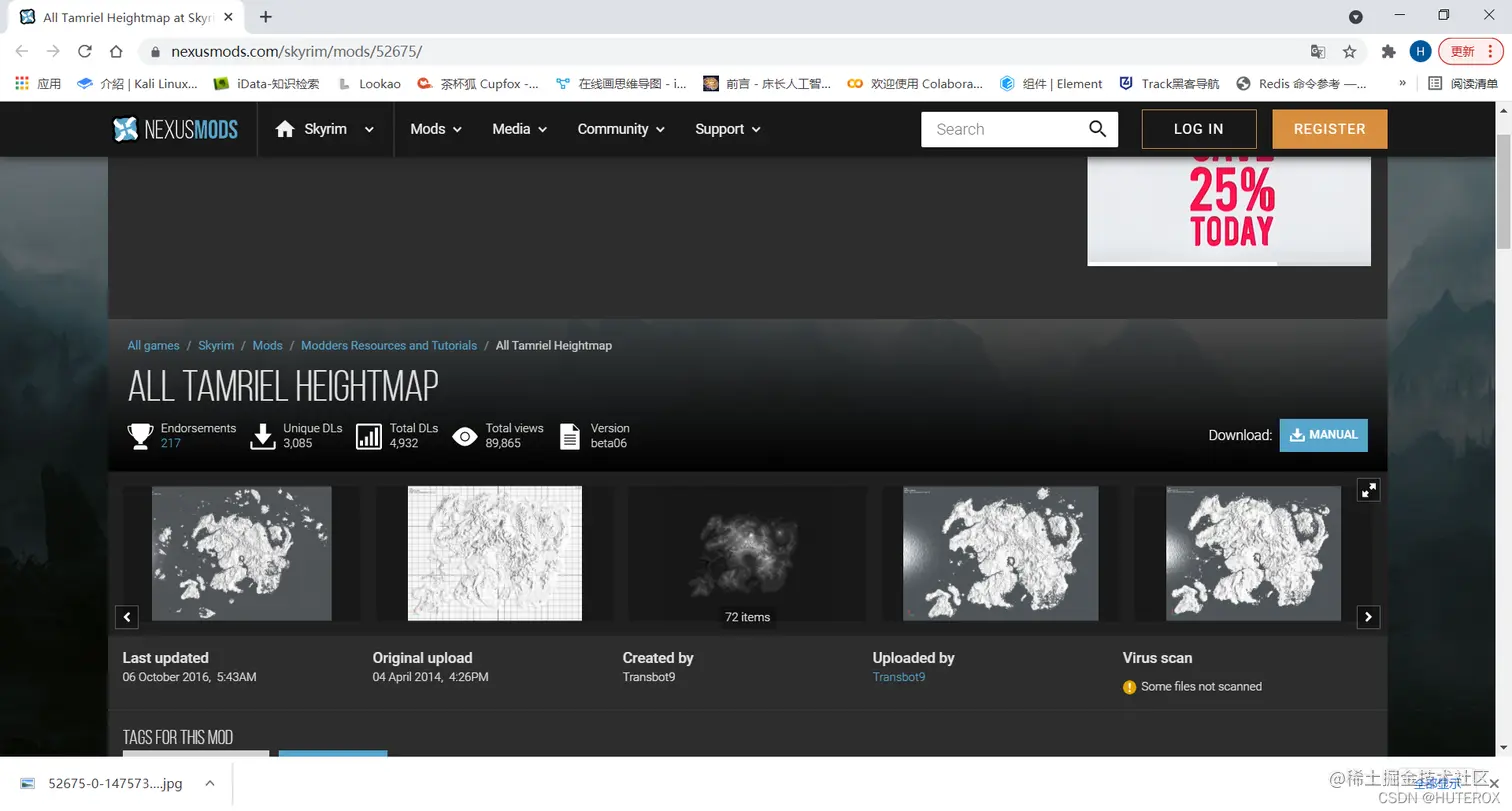The height and width of the screenshot is (811, 1512).
Task: Click the virus scan warning icon
Action: point(1130,687)
